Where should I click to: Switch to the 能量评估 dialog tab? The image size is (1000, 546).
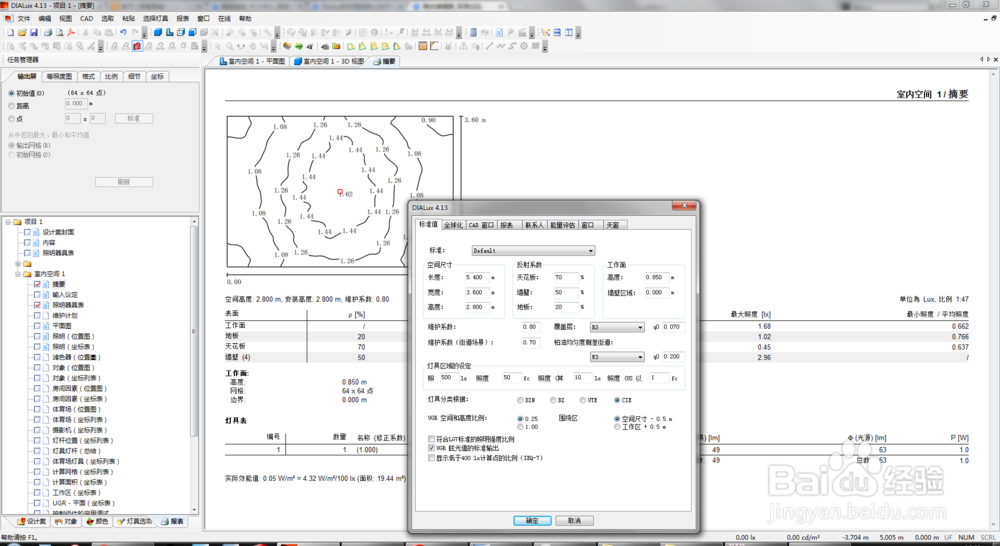click(x=562, y=225)
